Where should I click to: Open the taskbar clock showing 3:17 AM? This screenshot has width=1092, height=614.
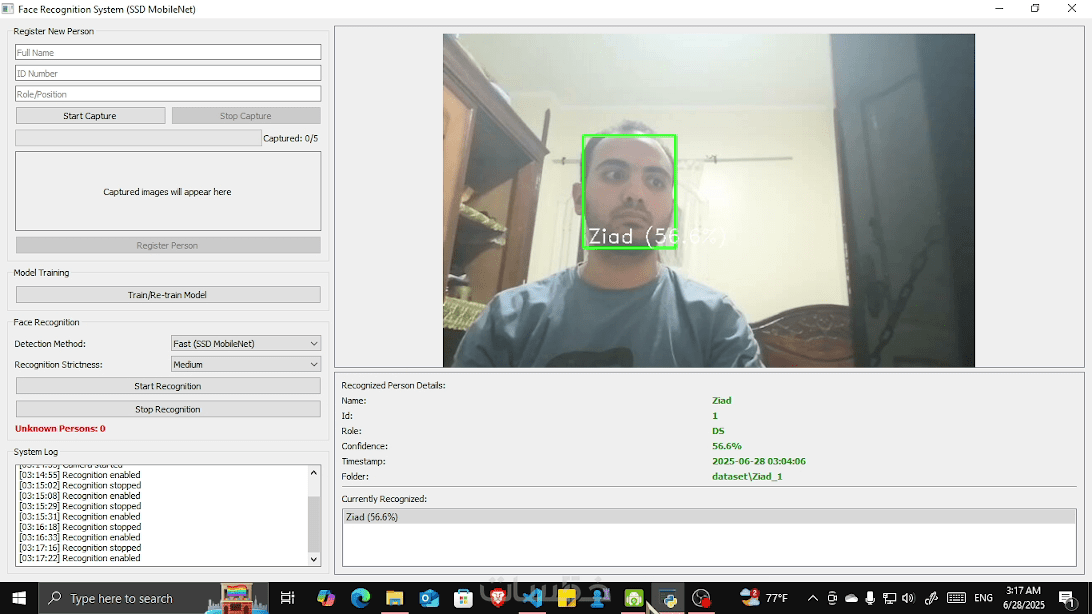tap(1024, 598)
